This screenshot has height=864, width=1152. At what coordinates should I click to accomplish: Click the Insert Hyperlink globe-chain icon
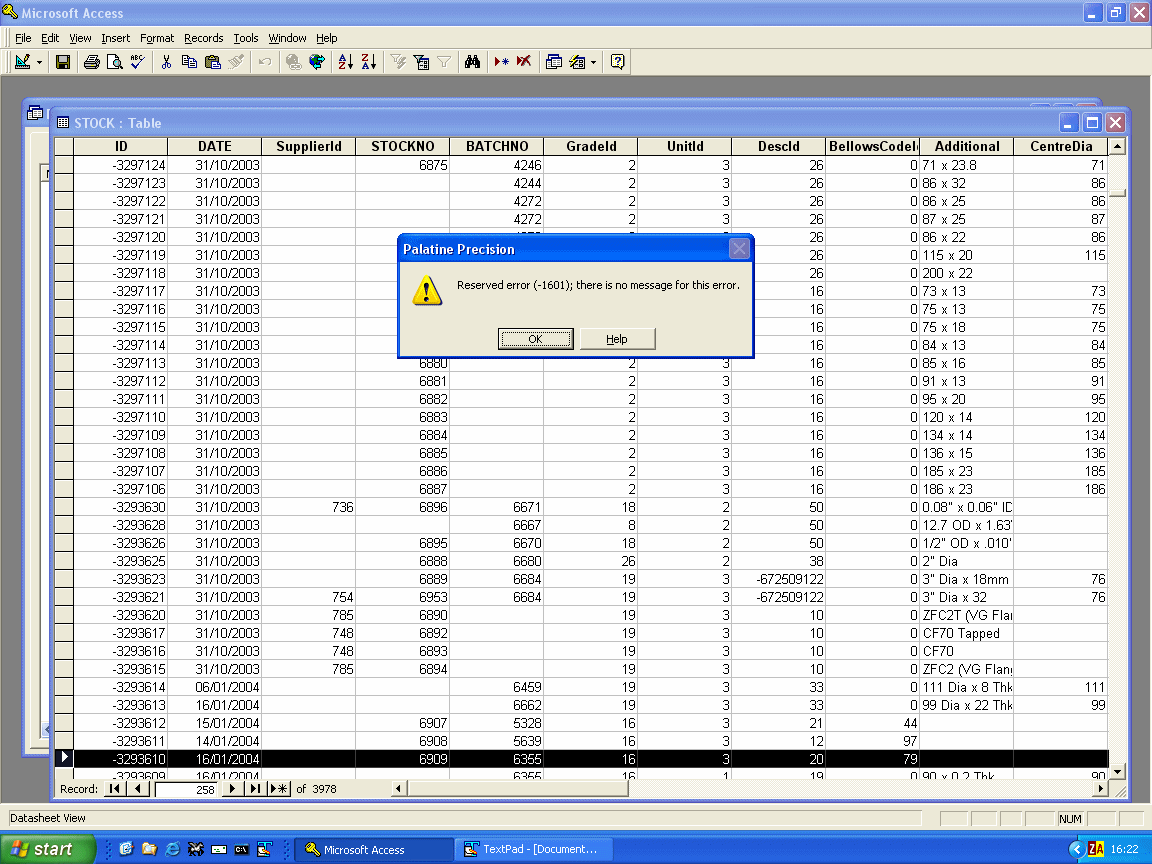(294, 62)
